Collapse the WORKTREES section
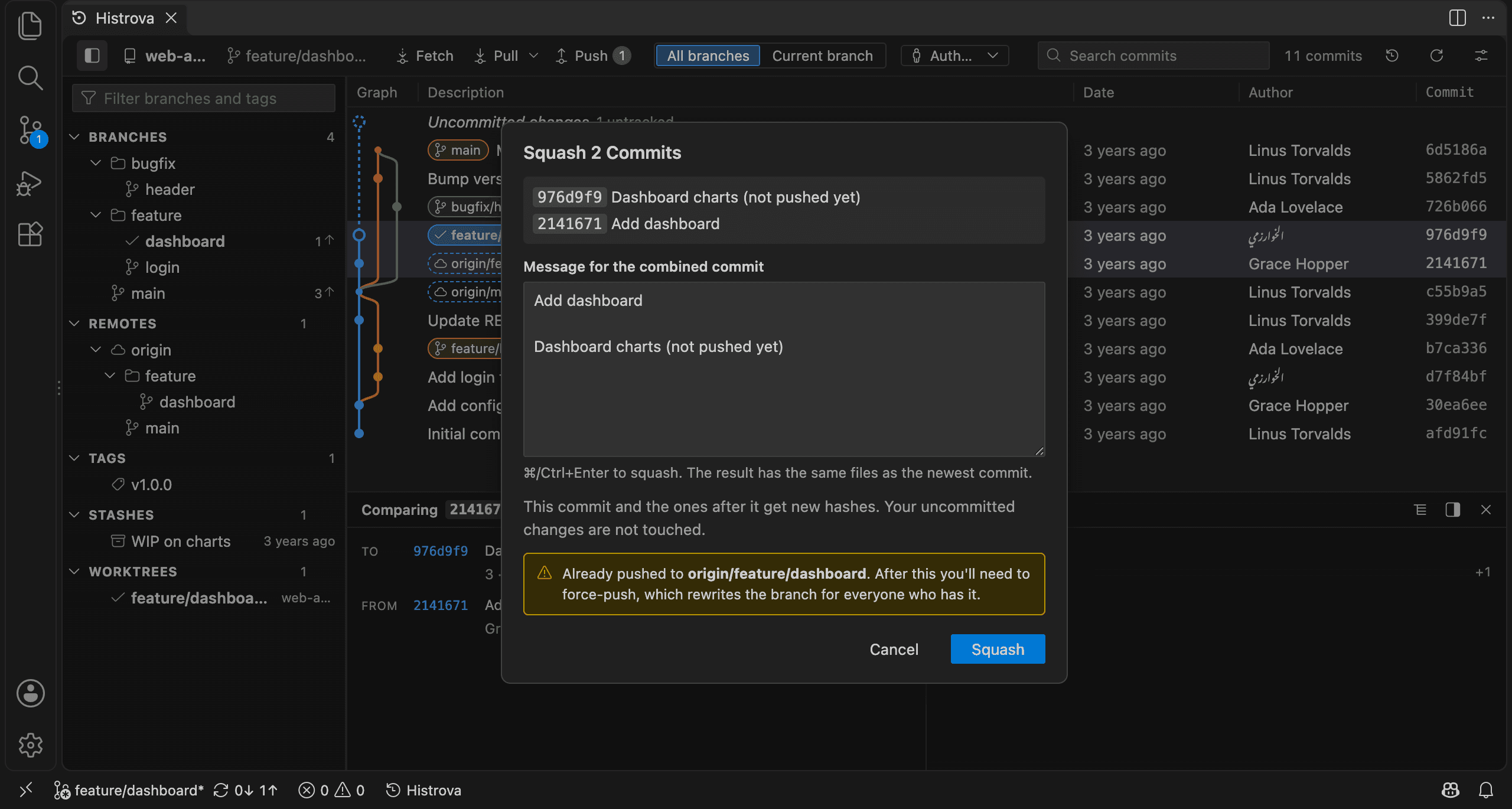Screen dimensions: 1512x809 click(74, 572)
